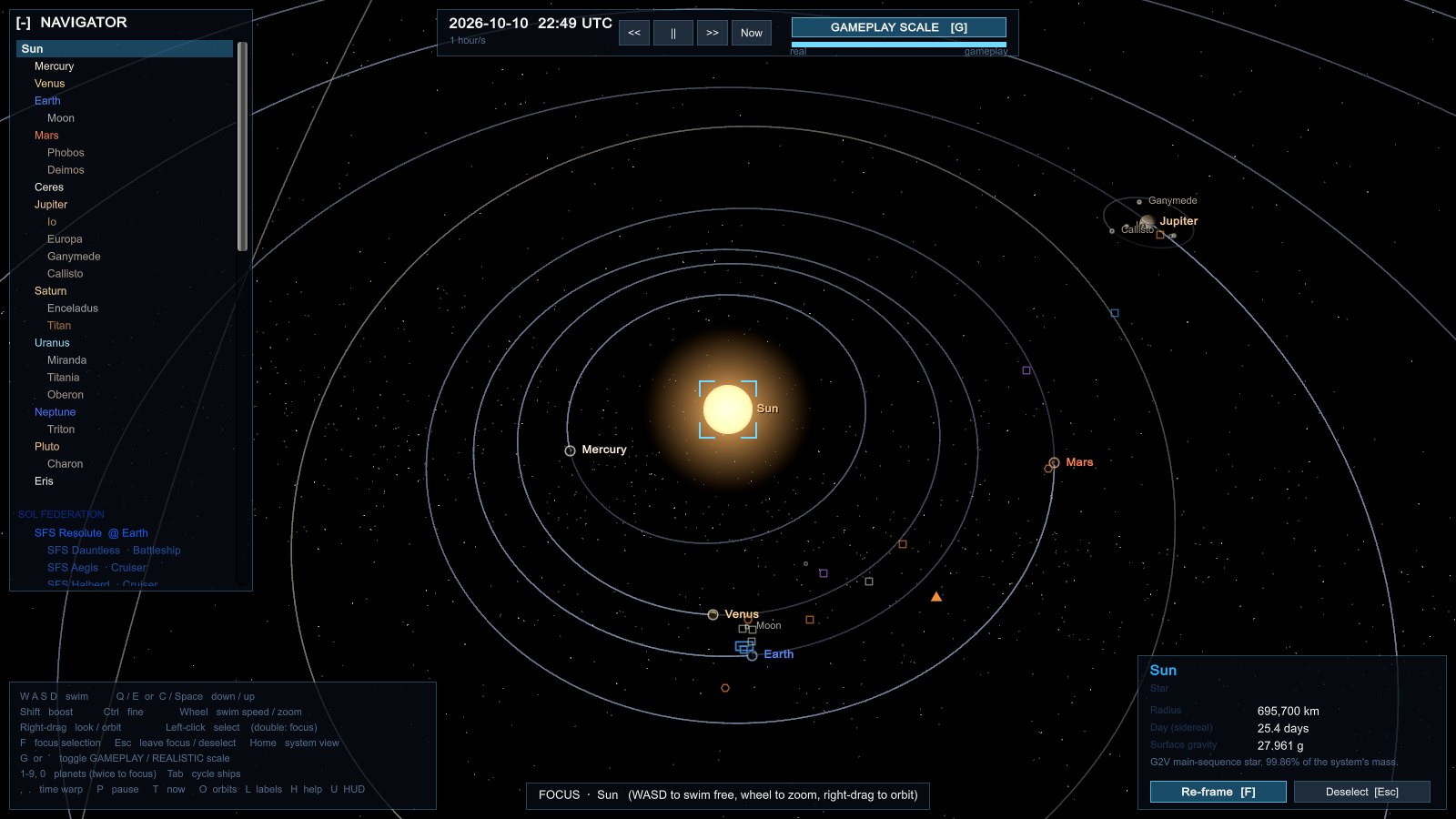Click the Sun in the map
This screenshot has height=819, width=1456.
[728, 409]
